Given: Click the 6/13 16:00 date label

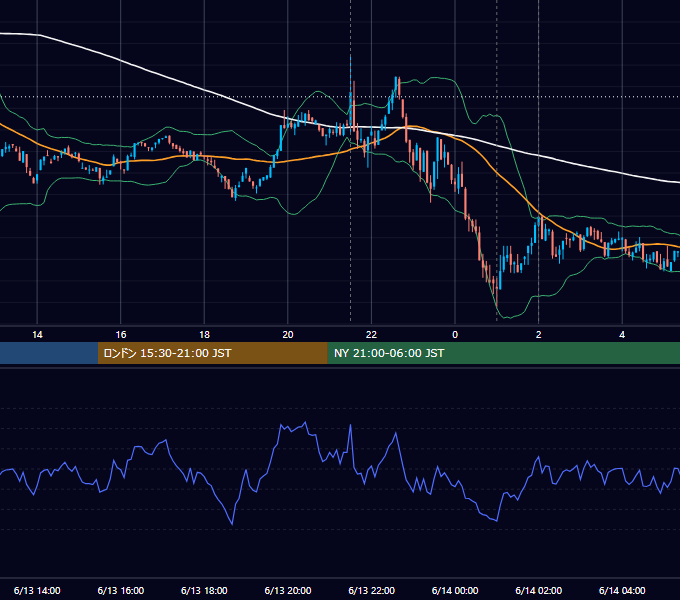Looking at the screenshot, I should [x=121, y=590].
